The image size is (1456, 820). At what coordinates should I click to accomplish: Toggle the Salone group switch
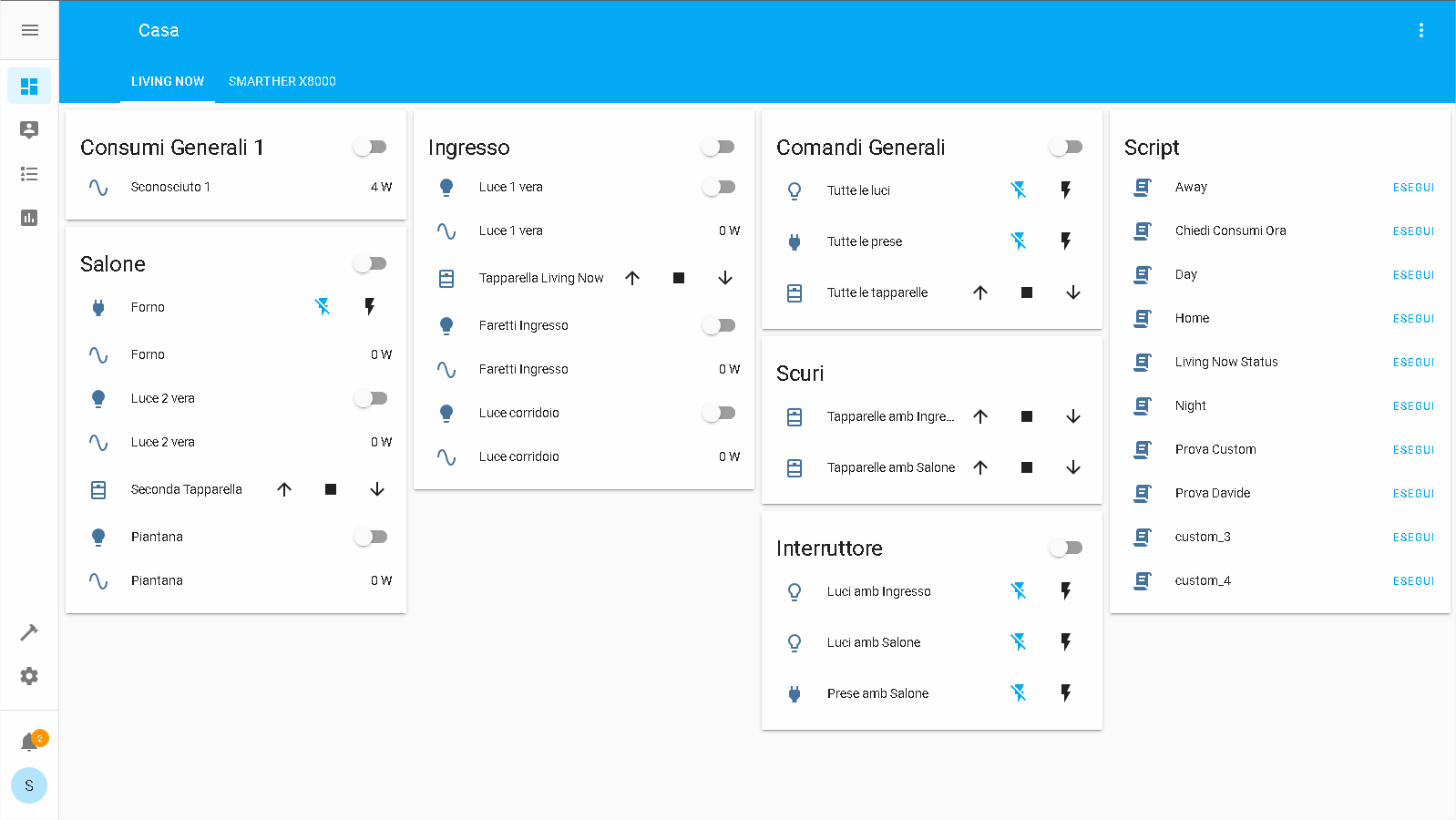[370, 263]
